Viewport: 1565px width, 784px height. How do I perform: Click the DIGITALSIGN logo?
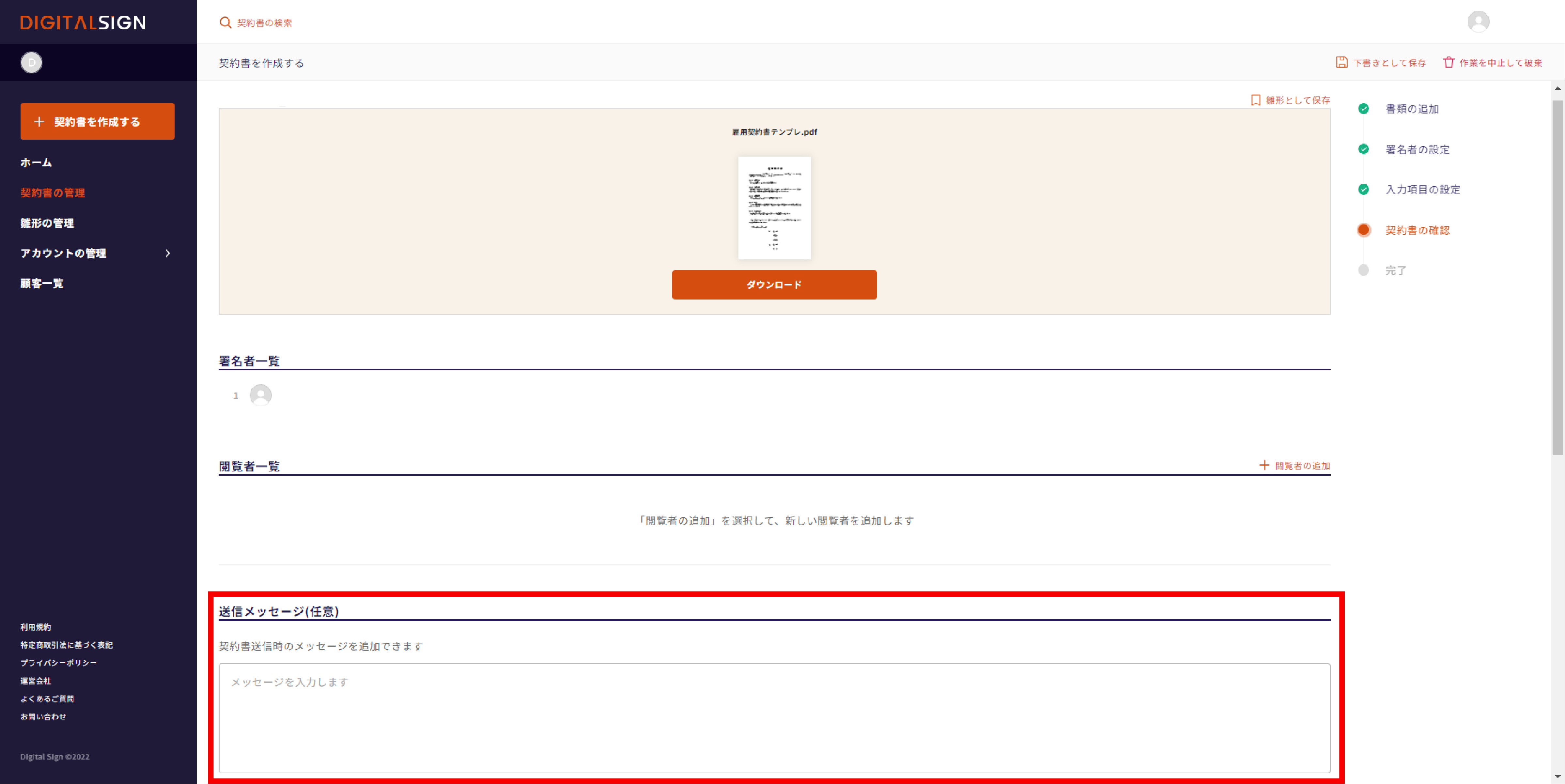pos(83,23)
